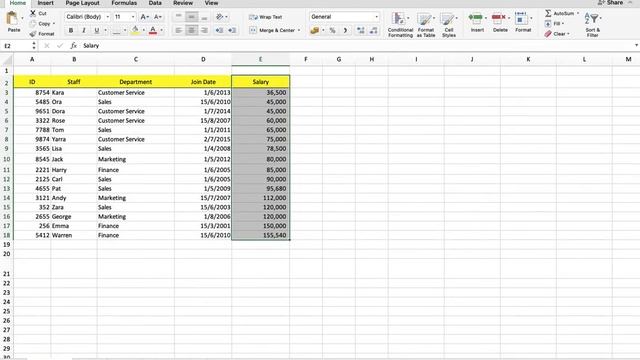Click the text orientation icon
Viewport: 640px width, 360px height.
click(220, 17)
